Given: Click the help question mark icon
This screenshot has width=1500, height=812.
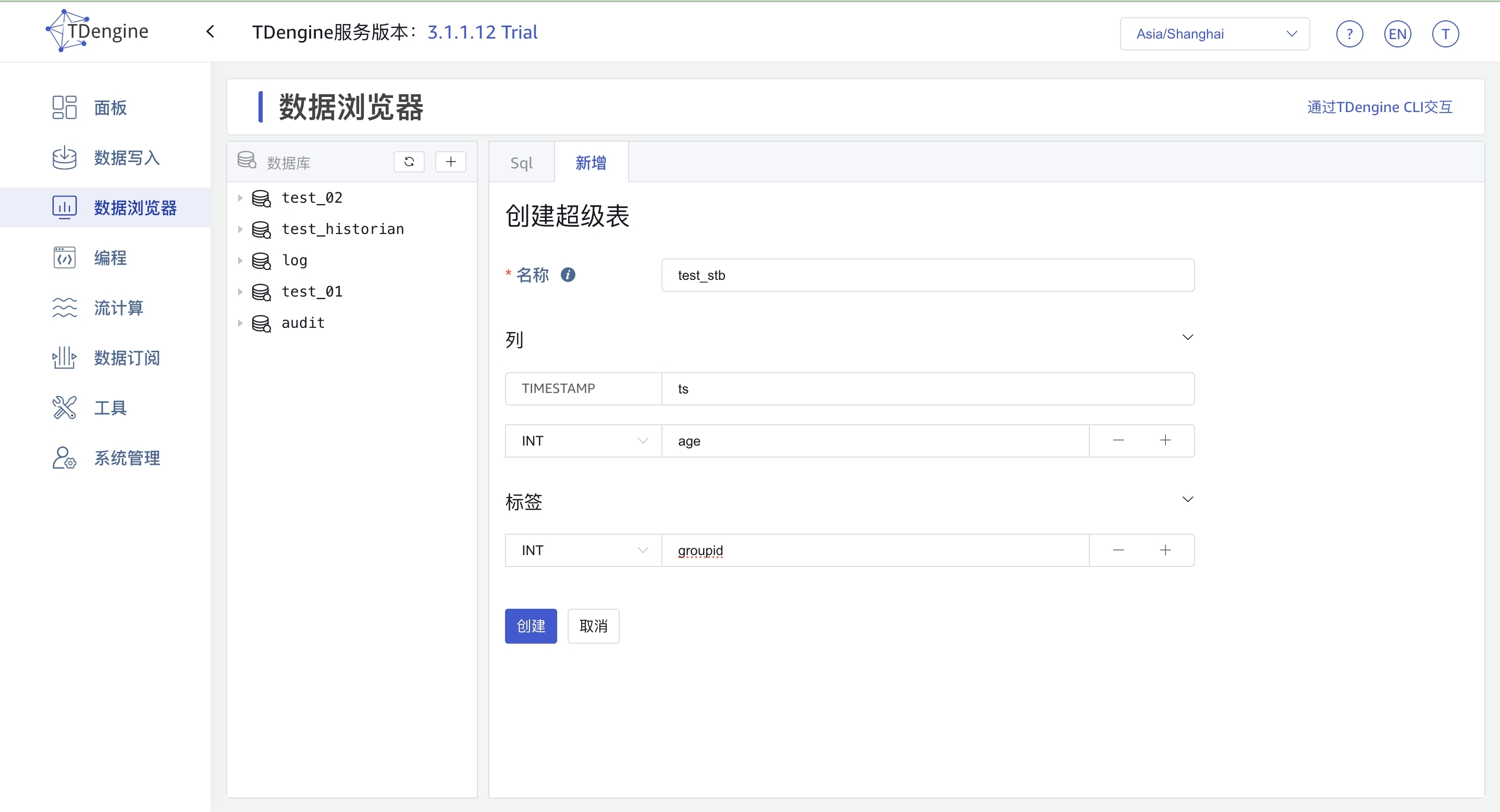Looking at the screenshot, I should coord(1349,33).
